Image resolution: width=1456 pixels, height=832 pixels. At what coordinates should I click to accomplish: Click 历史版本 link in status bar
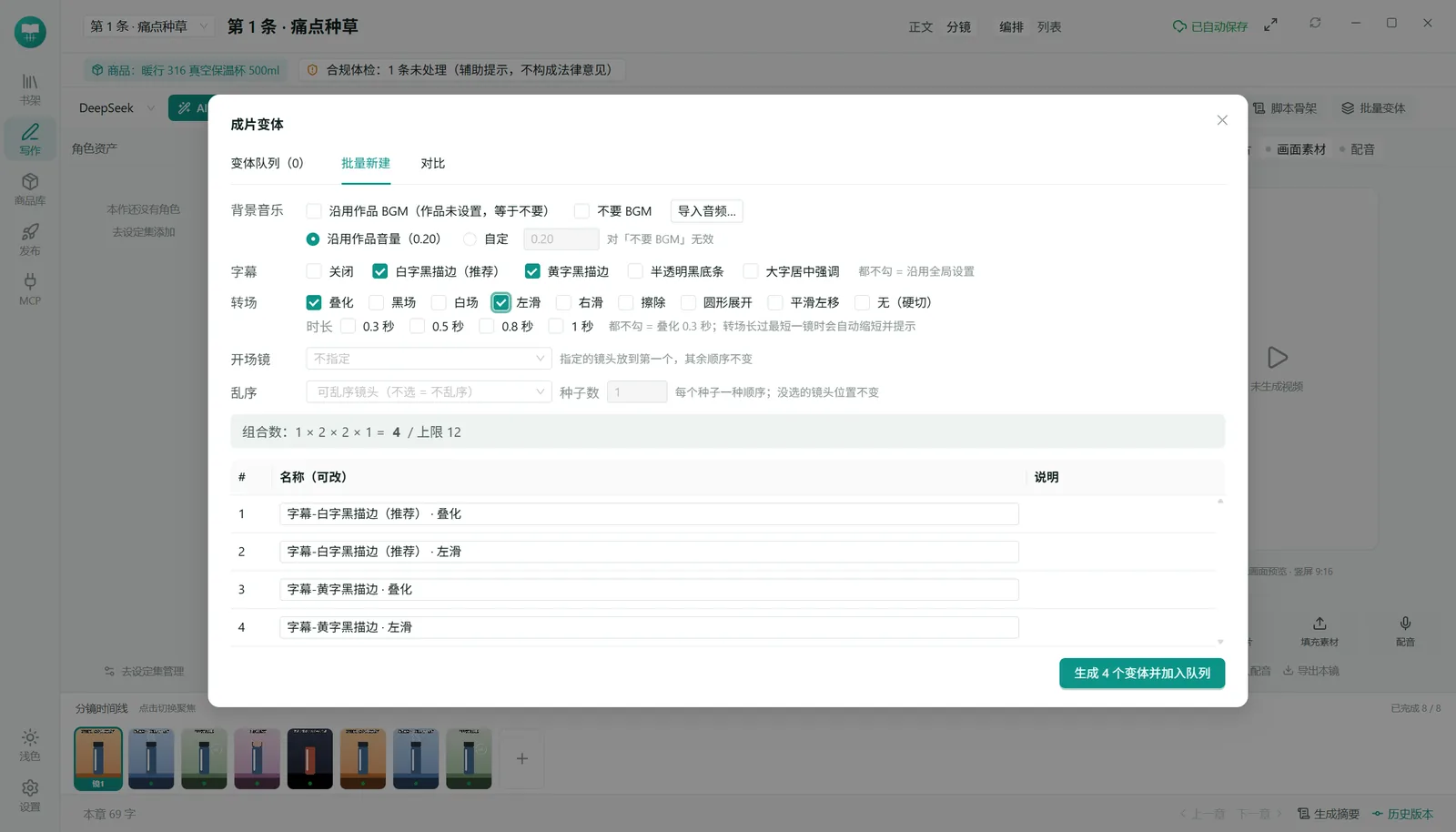1403,814
